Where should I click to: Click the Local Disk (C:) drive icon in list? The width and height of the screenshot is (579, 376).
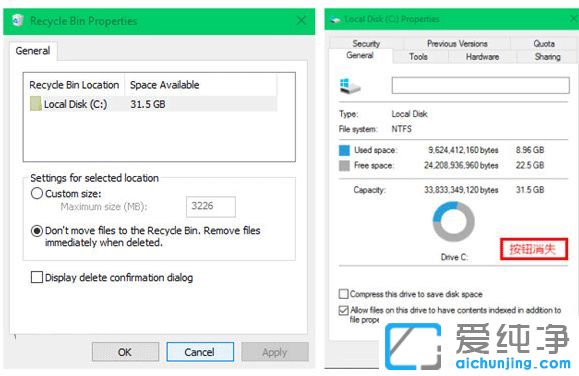[35, 104]
